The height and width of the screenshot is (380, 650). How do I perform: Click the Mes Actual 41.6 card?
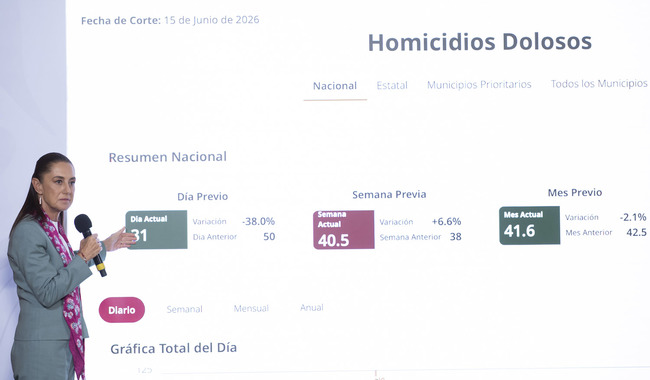(529, 225)
